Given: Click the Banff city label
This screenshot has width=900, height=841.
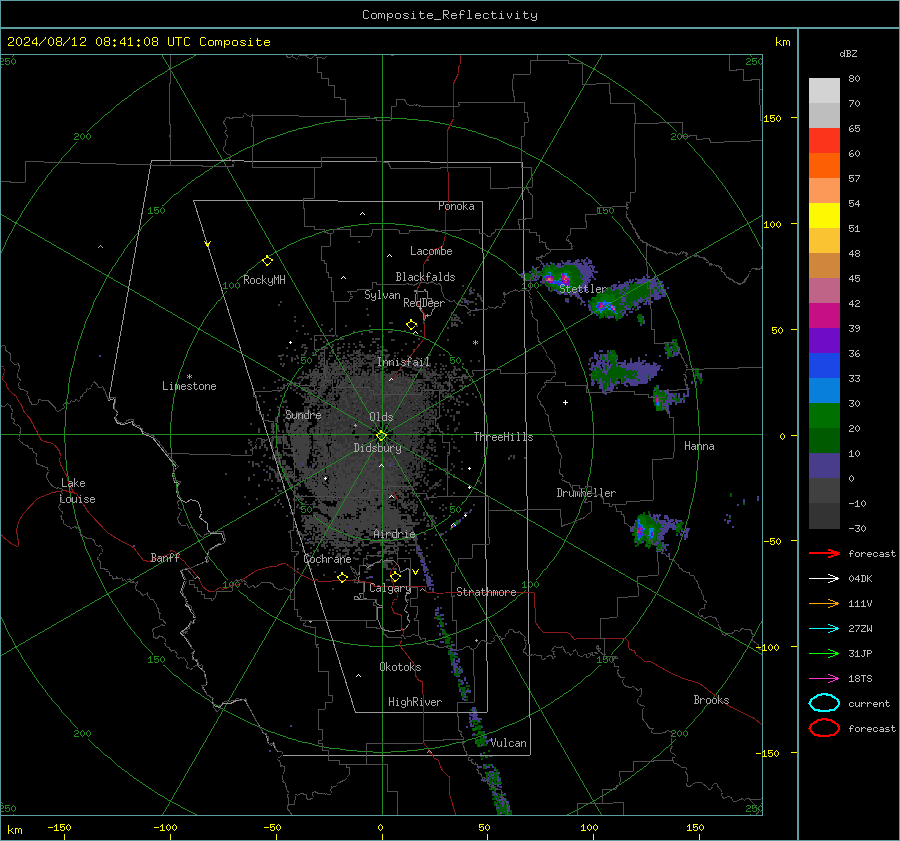Looking at the screenshot, I should point(165,558).
